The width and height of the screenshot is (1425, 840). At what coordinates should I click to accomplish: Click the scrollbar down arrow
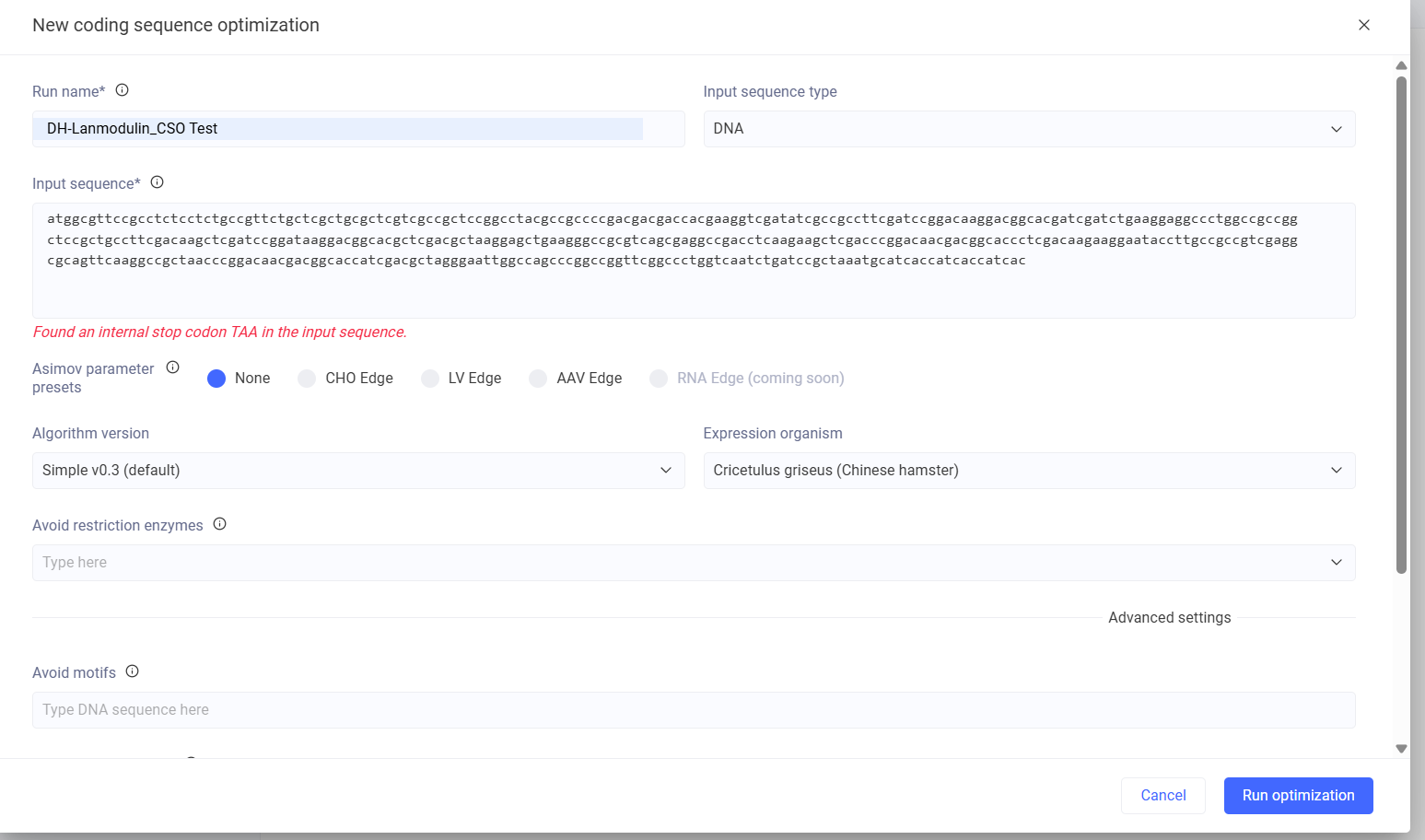pos(1401,749)
